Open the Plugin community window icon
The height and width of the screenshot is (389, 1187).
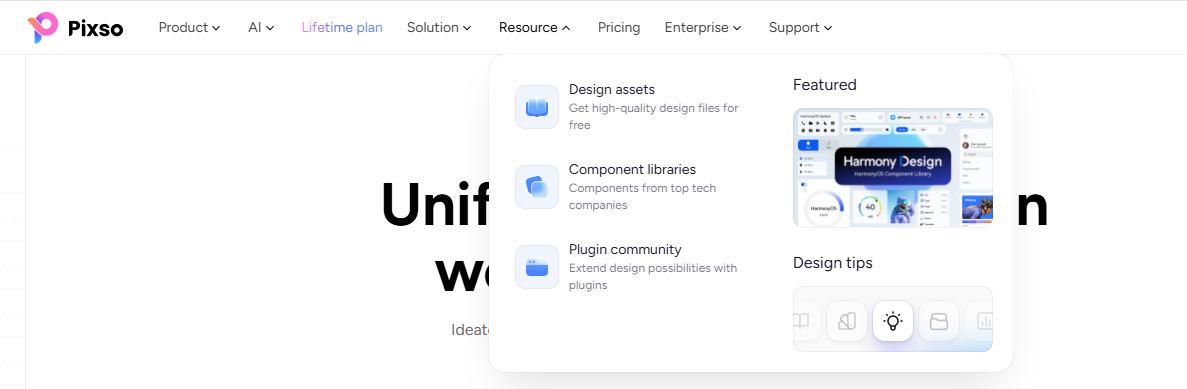[537, 267]
